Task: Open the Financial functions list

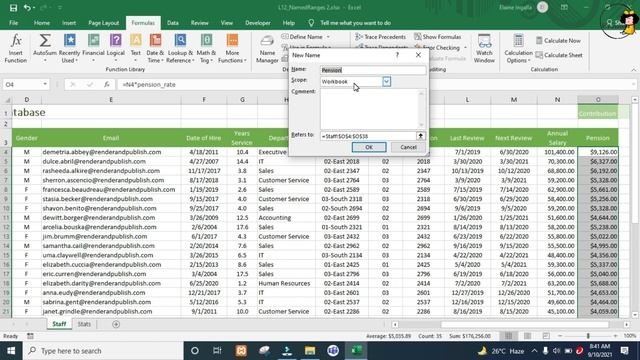Action: [x=93, y=49]
